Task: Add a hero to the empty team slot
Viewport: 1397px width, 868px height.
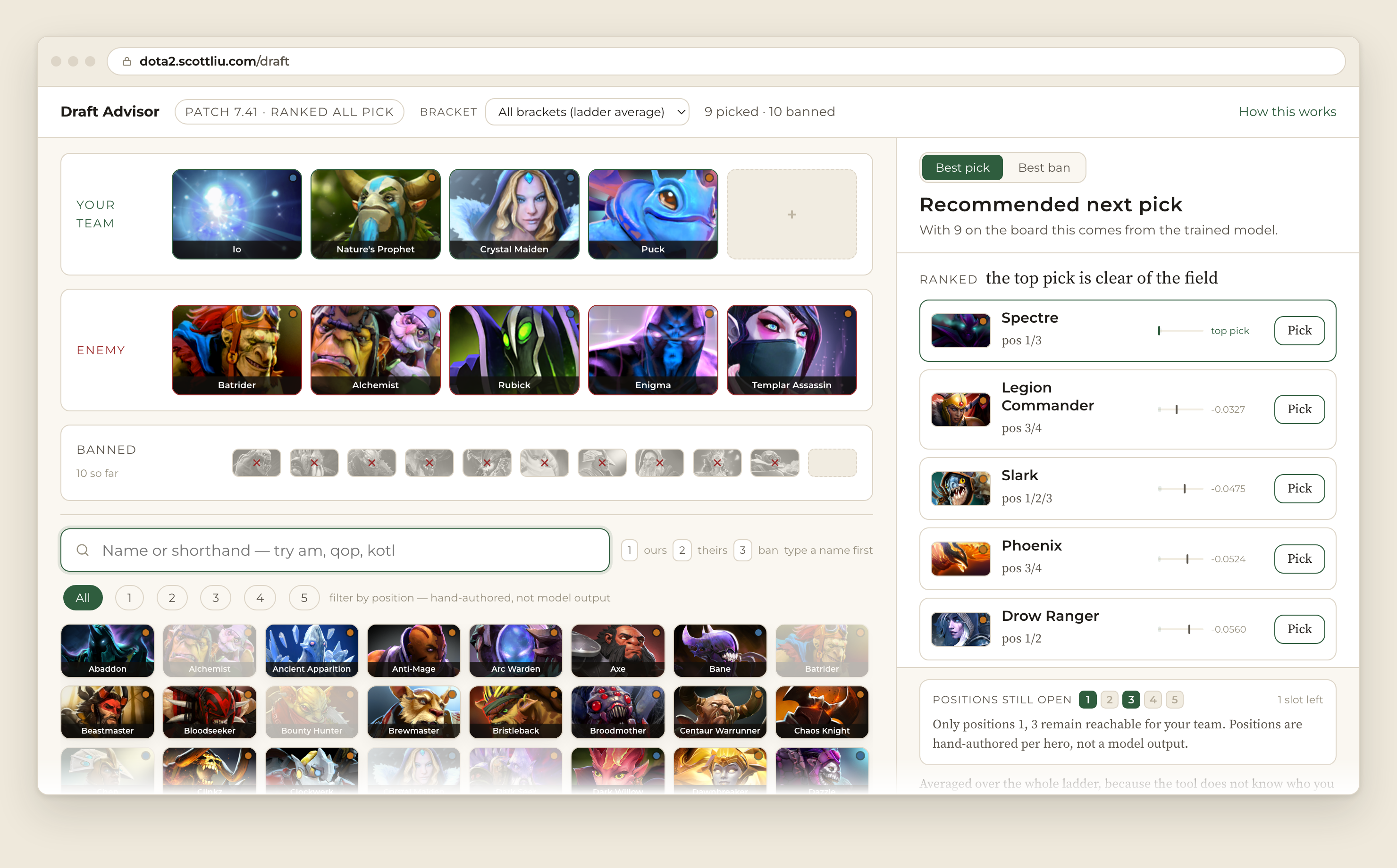Action: [x=792, y=214]
